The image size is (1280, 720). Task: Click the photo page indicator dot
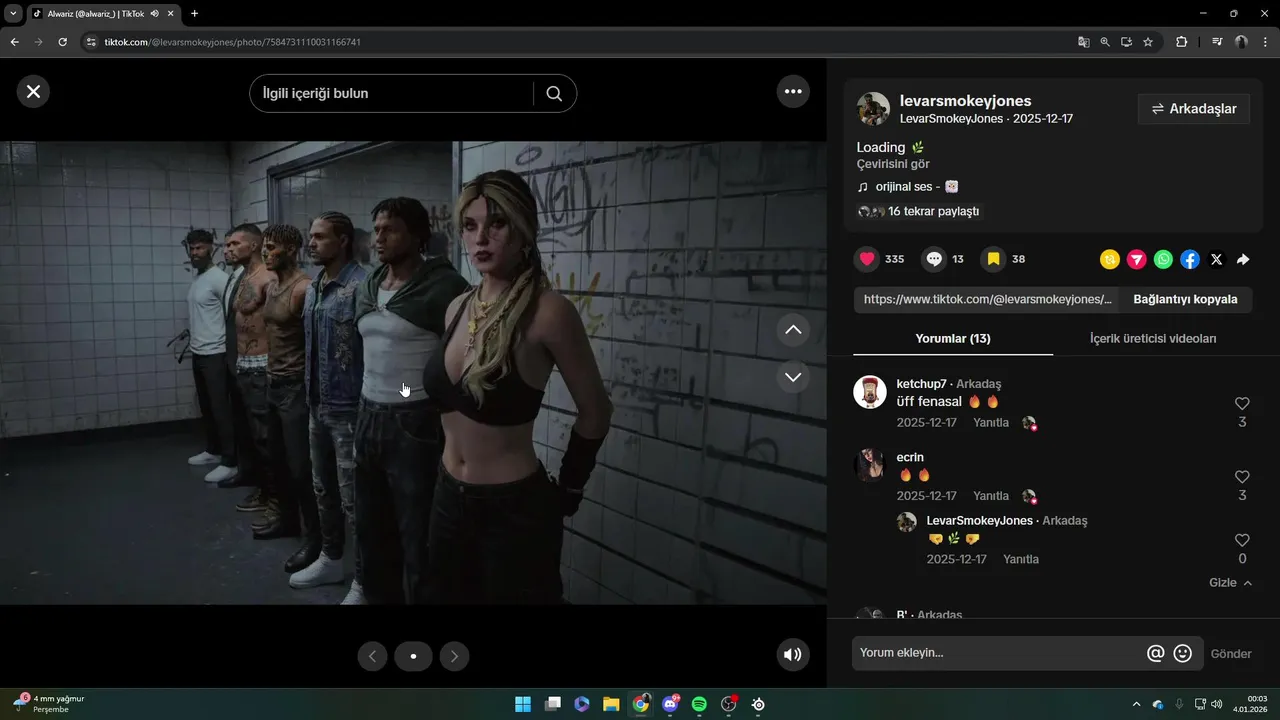coord(413,656)
